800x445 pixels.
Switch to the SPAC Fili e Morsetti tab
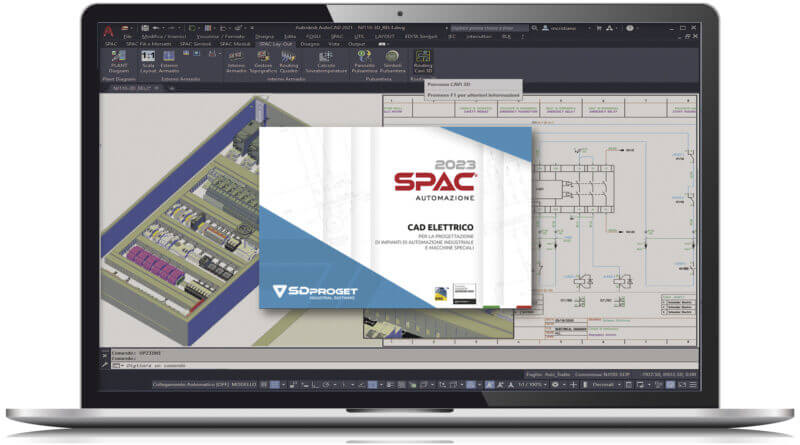[140, 44]
